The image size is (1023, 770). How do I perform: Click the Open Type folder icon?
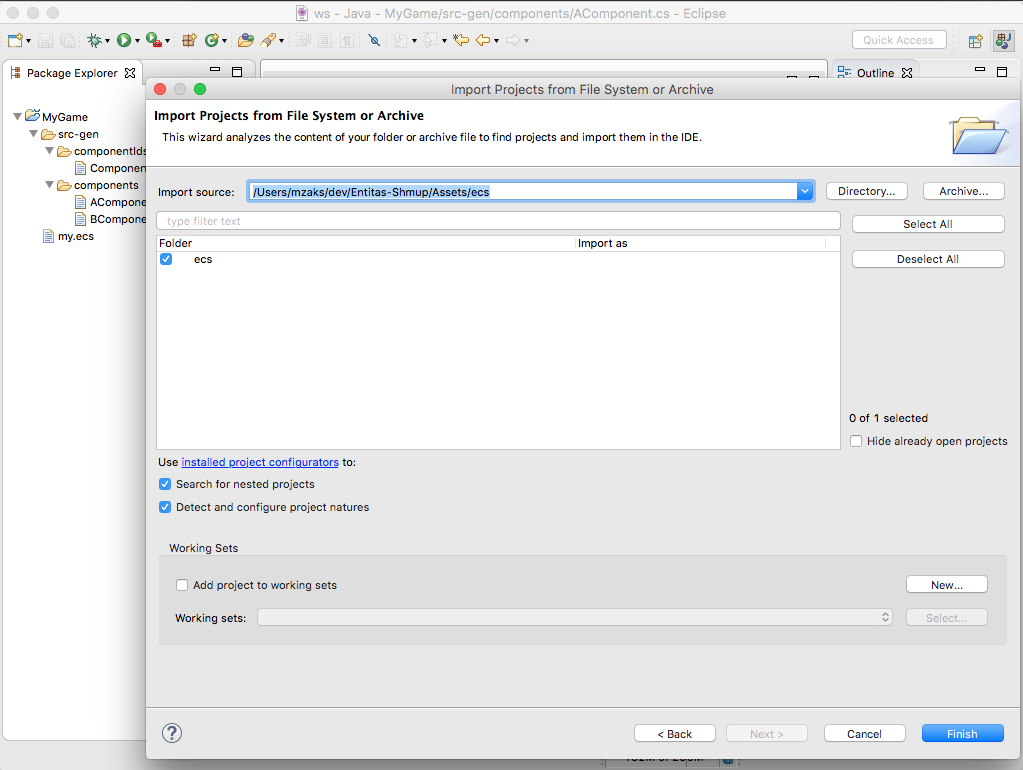click(x=245, y=40)
